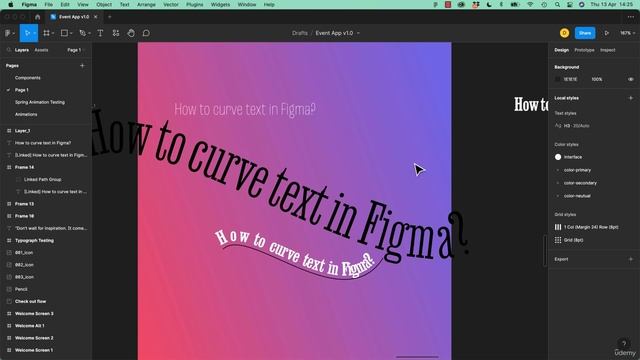Select the Text tool

pos(100,33)
